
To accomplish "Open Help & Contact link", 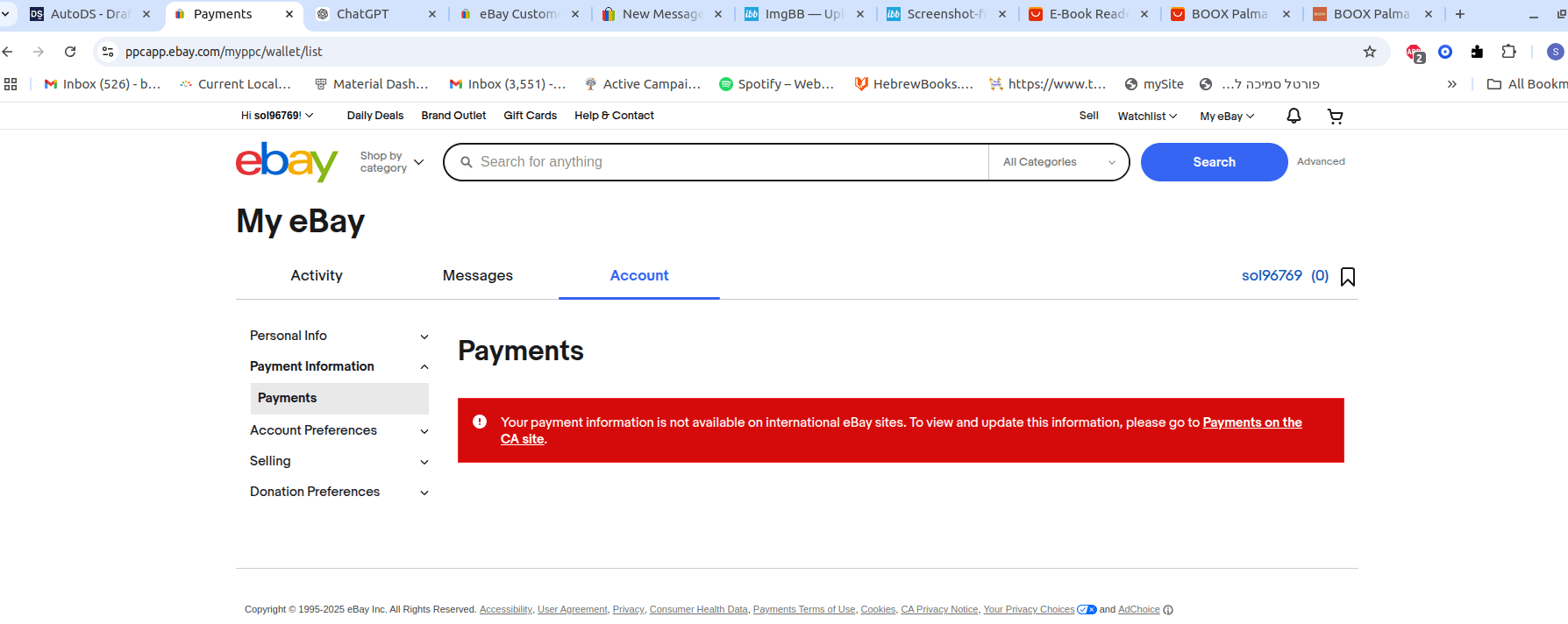I will [x=614, y=116].
